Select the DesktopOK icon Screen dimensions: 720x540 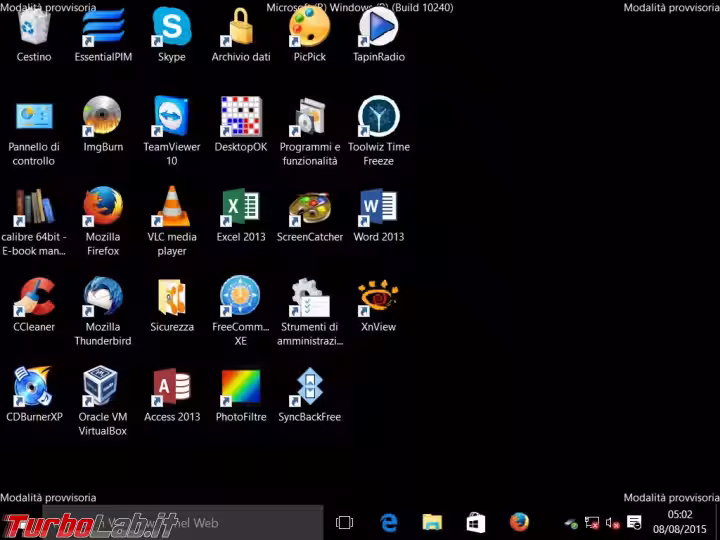pos(241,117)
